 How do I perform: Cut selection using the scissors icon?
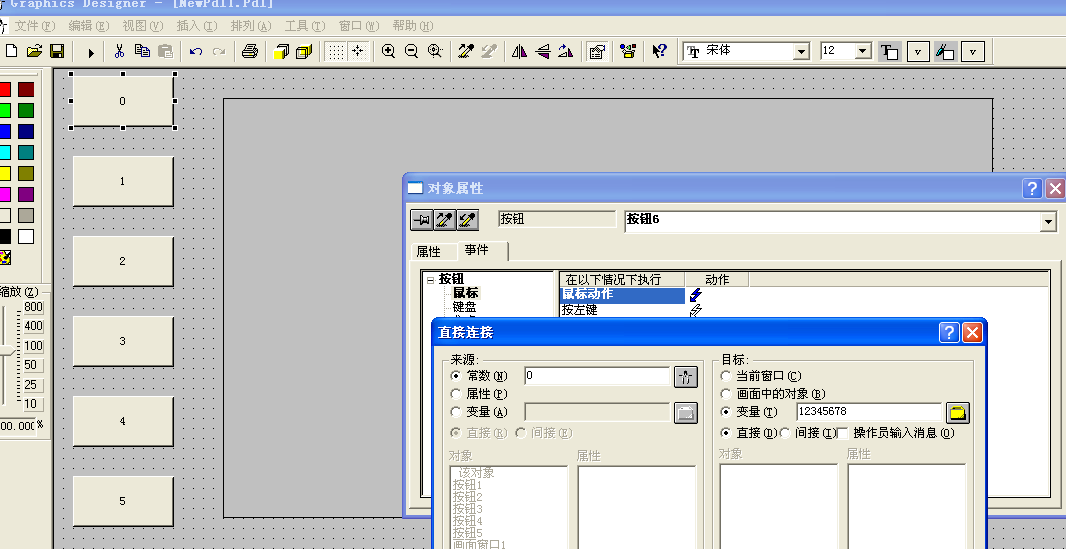tap(119, 51)
